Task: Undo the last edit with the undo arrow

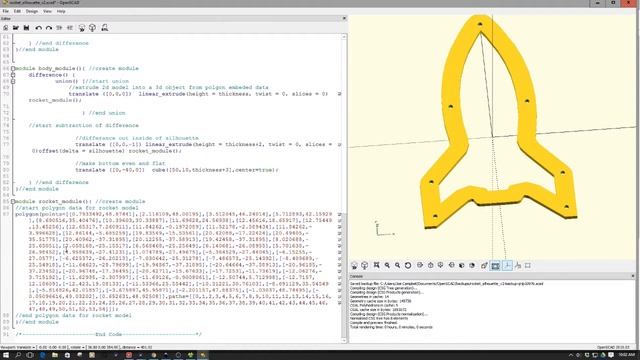Action: click(38, 28)
